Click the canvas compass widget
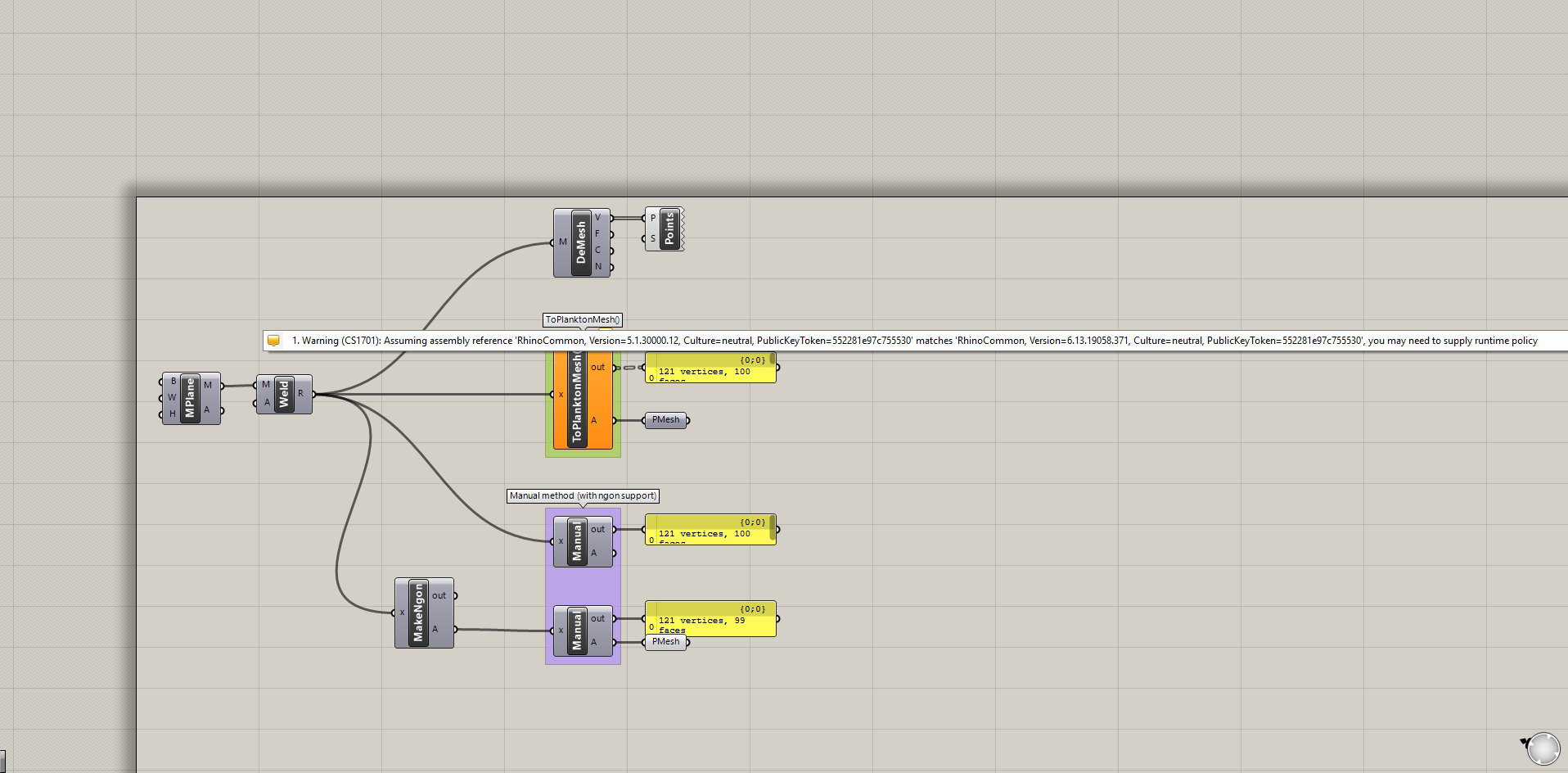Viewport: 1568px width, 773px height. coord(1543,748)
